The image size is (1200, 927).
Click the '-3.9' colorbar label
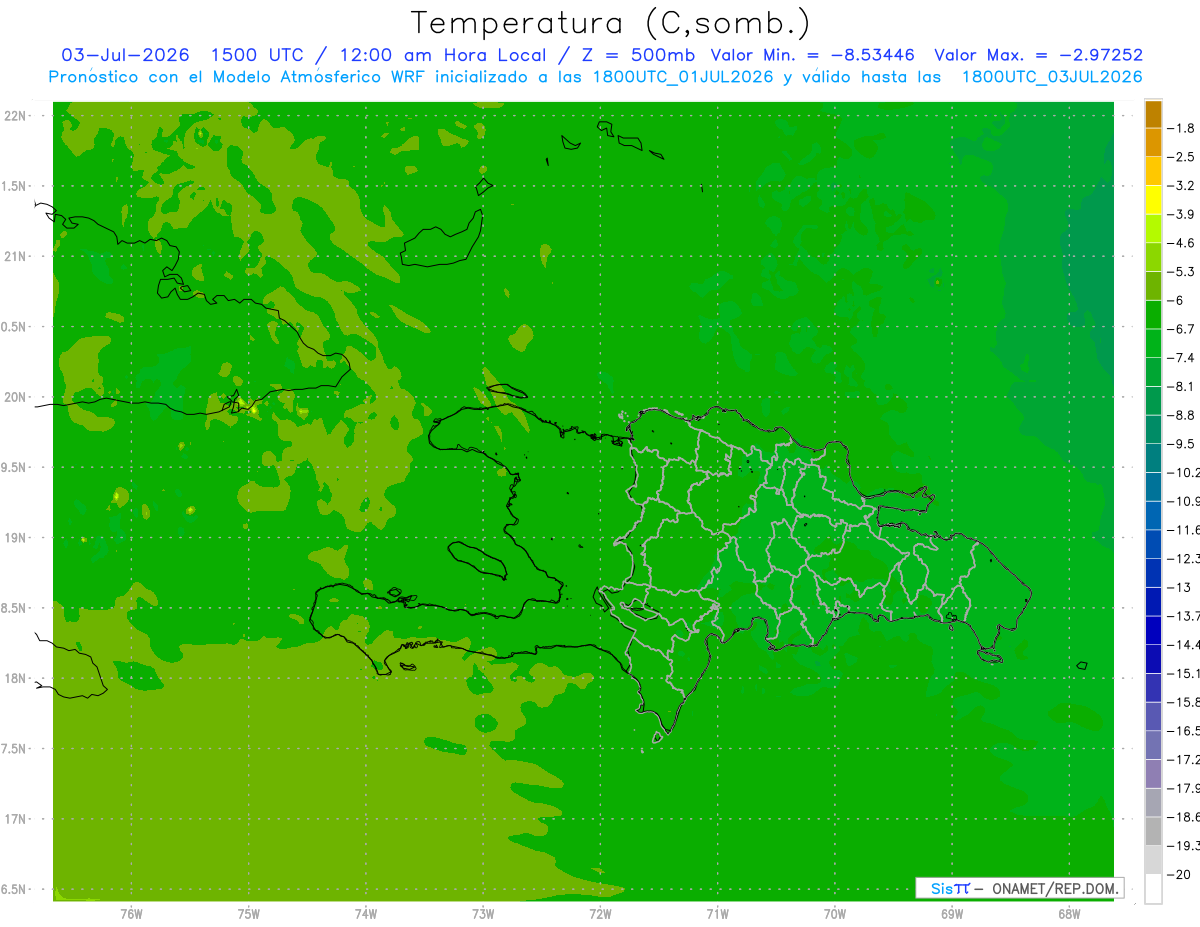pos(1181,214)
